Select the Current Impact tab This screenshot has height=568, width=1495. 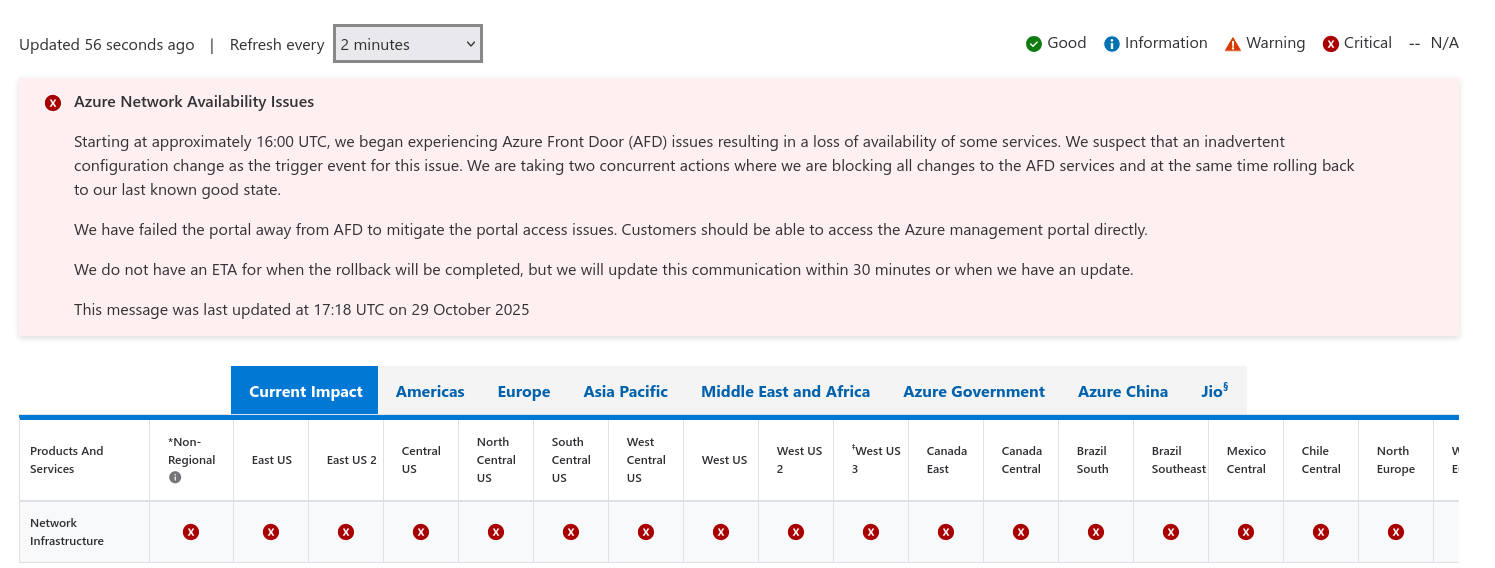(305, 391)
